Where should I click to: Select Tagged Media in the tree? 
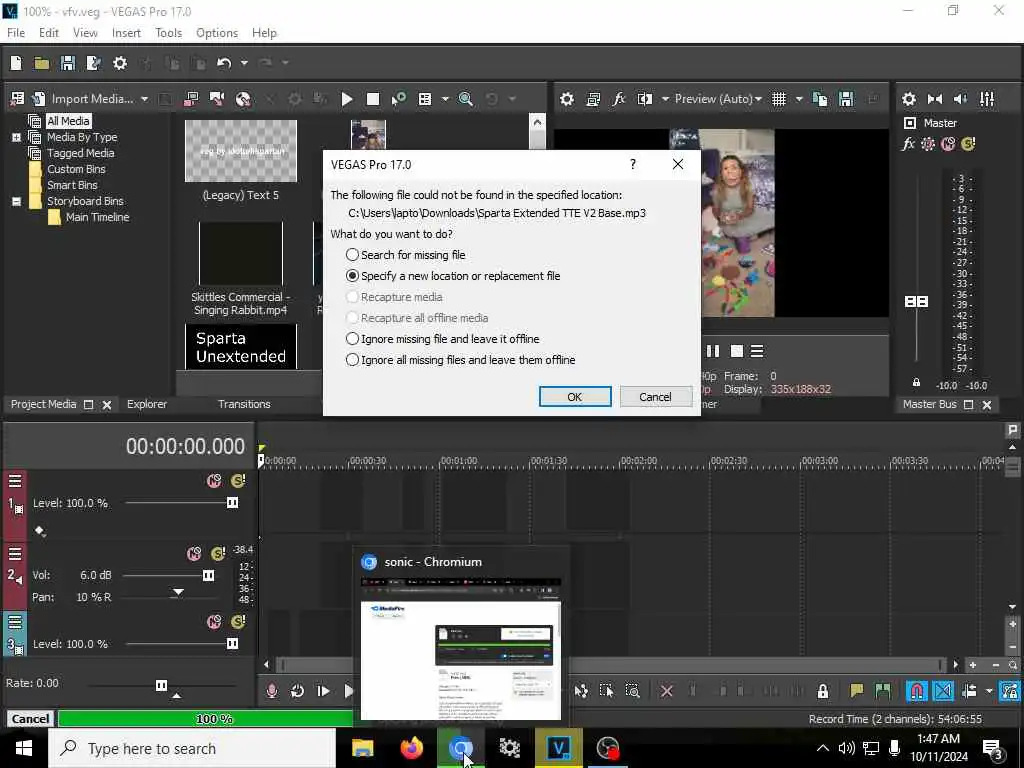tap(80, 153)
